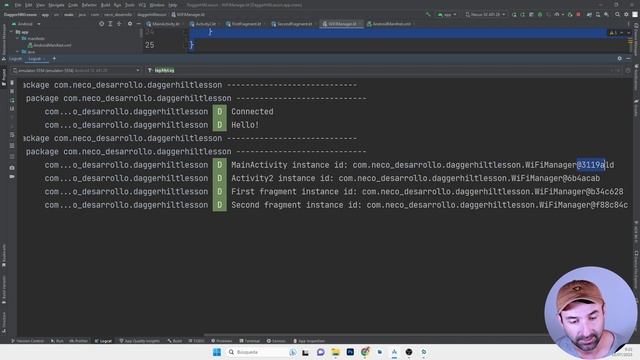
Task: Click the Search Everywhere magnifier icon
Action: [617, 14]
